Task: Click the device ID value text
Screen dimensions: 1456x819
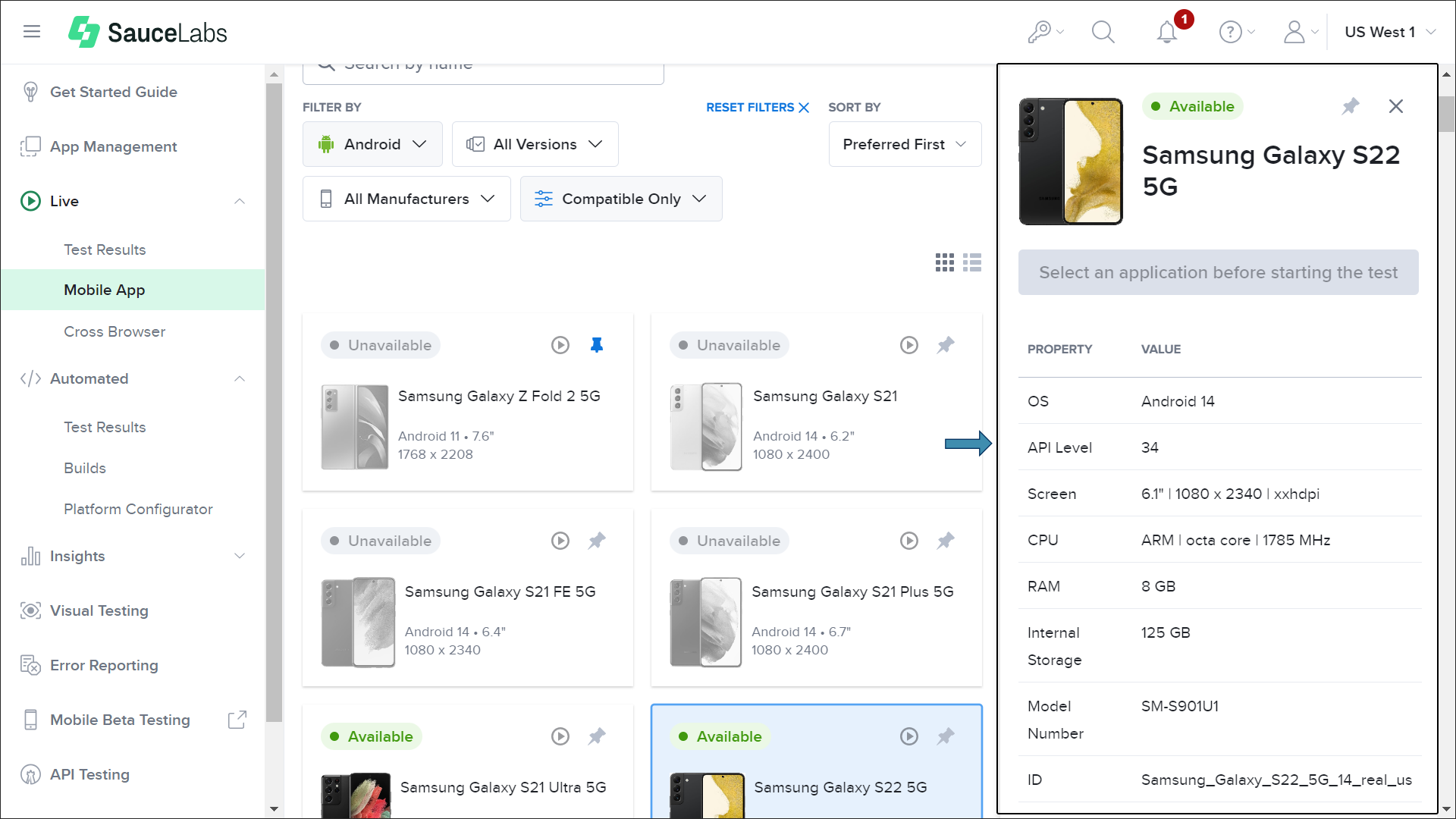Action: point(1276,780)
